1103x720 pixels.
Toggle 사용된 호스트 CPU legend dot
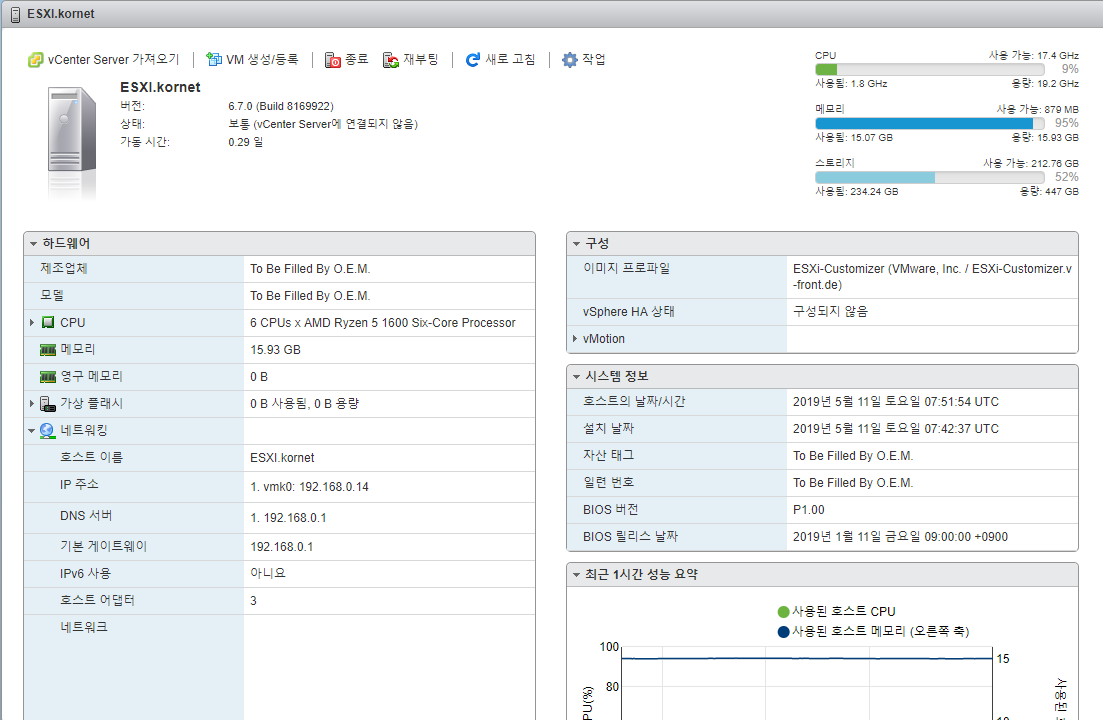point(784,612)
